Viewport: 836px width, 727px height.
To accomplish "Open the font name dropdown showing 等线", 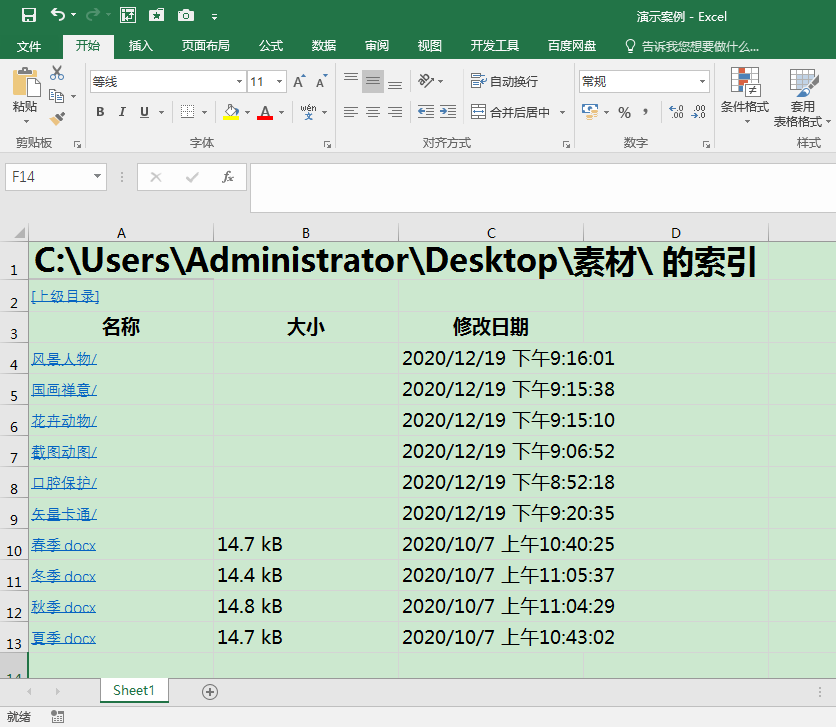I will tap(239, 82).
